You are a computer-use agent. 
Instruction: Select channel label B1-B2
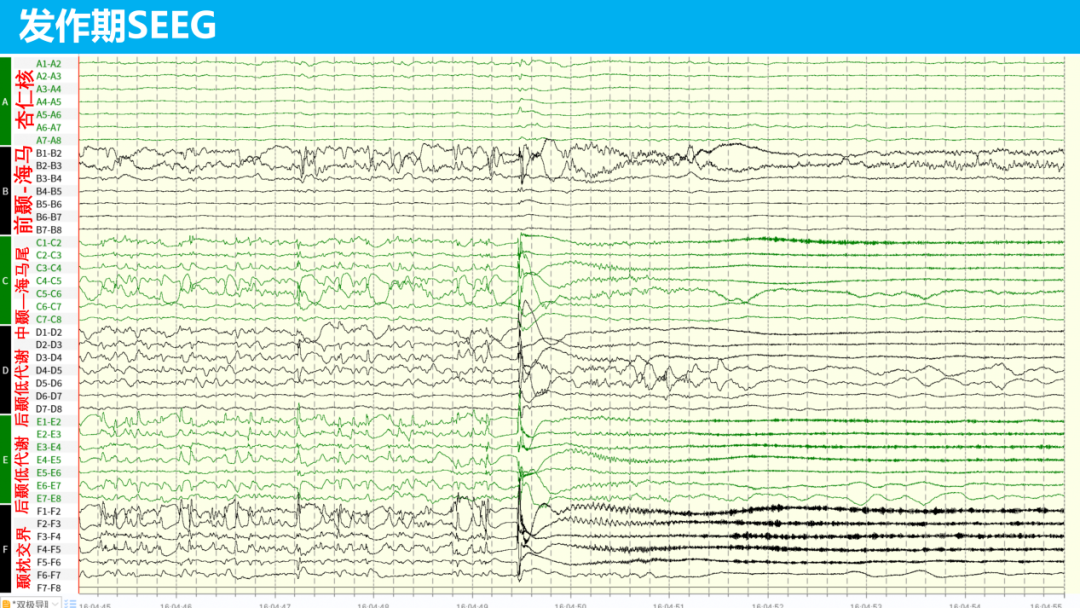pyautogui.click(x=48, y=153)
